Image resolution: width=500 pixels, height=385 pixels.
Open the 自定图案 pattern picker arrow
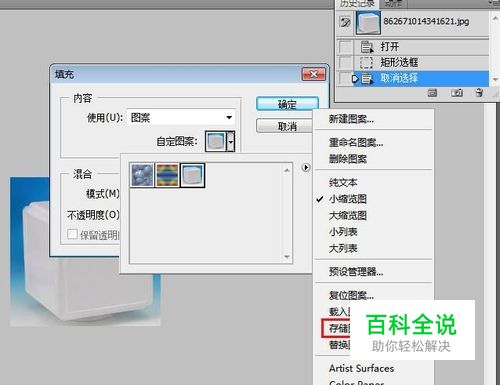coord(231,141)
